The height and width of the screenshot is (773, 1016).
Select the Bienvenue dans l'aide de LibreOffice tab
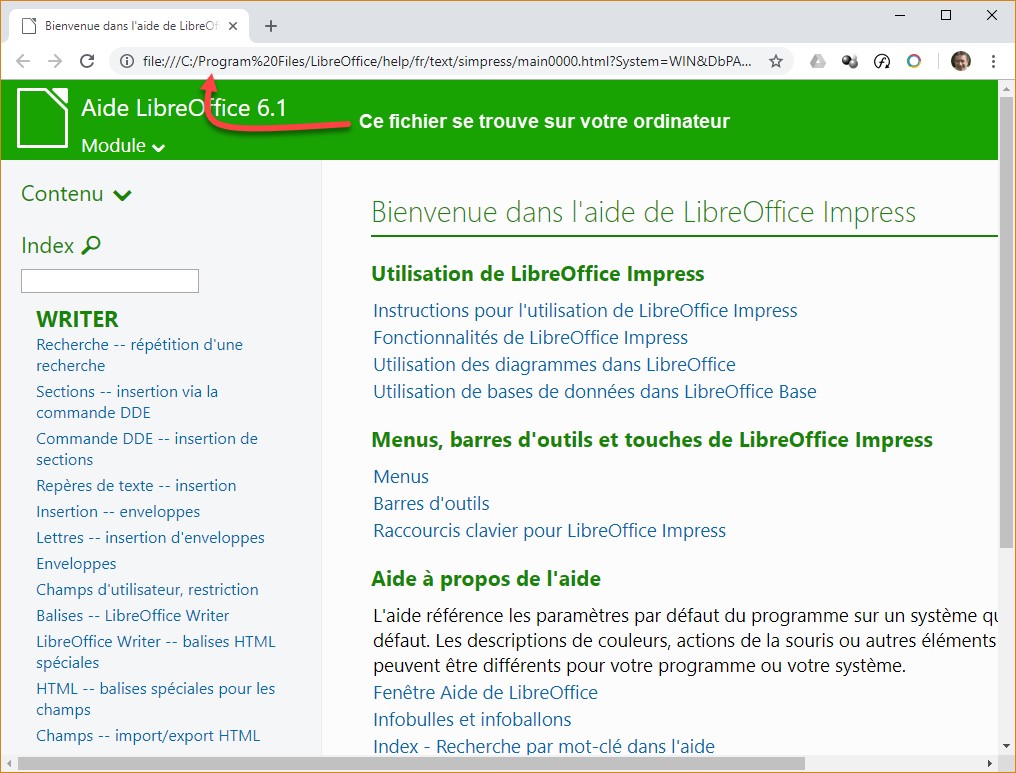[125, 26]
